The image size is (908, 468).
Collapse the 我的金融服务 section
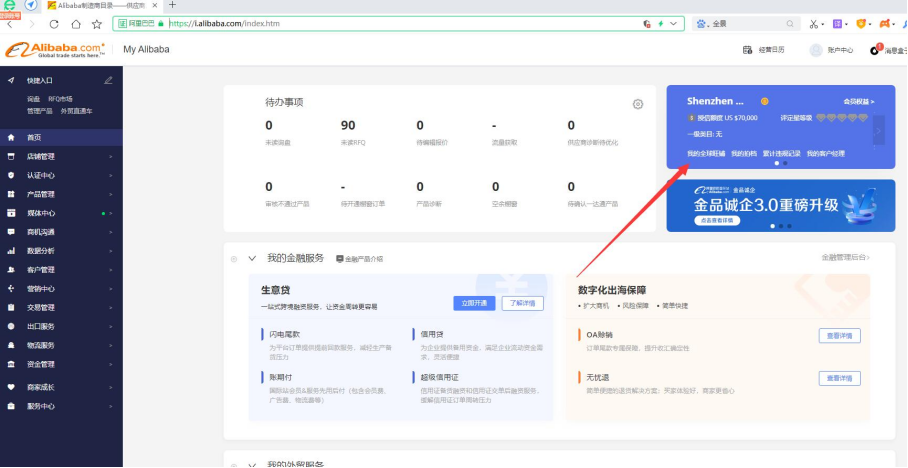pos(252,258)
